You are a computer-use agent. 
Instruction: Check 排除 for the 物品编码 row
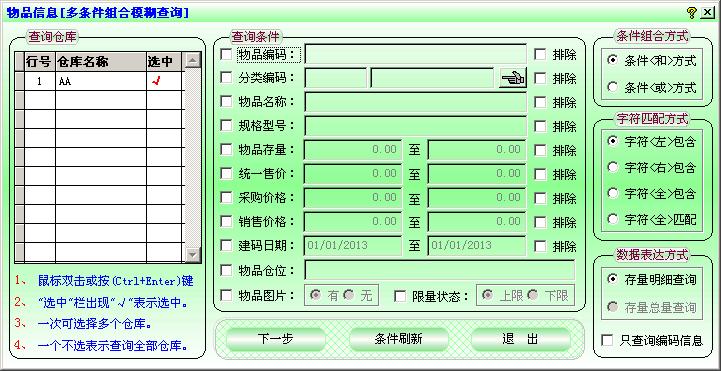[540, 54]
